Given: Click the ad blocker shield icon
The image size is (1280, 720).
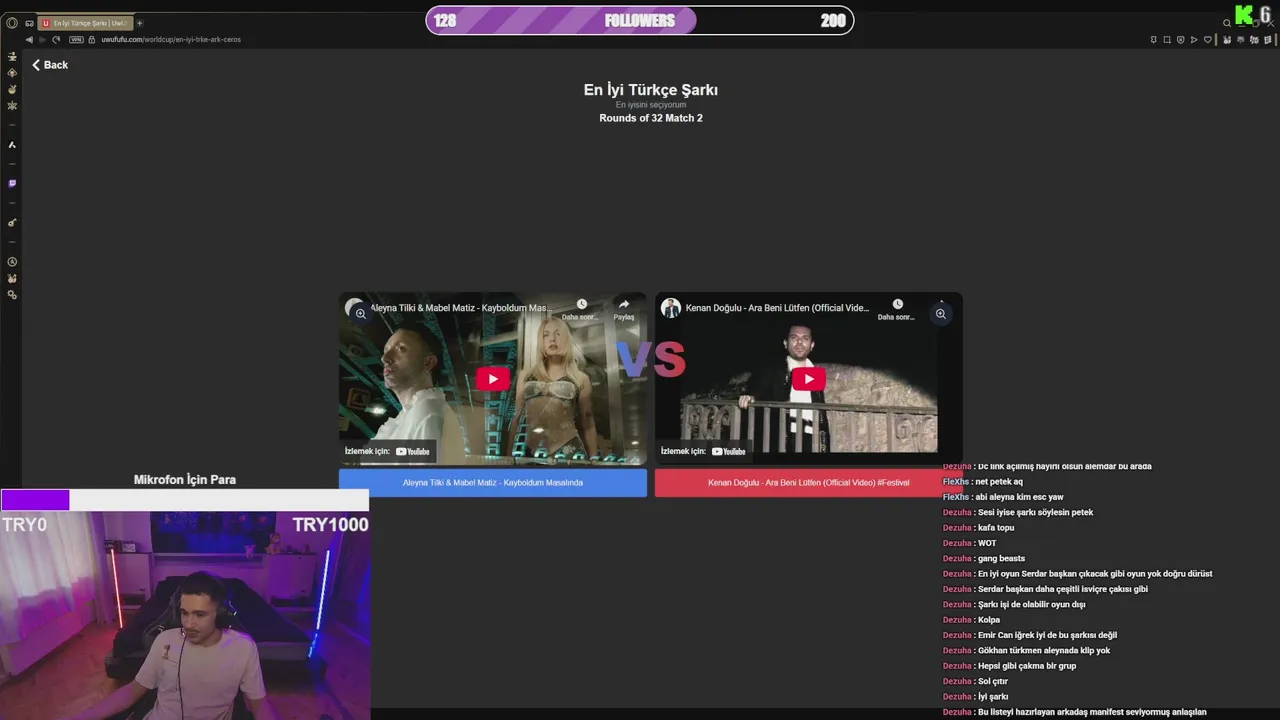Looking at the screenshot, I should (1180, 40).
